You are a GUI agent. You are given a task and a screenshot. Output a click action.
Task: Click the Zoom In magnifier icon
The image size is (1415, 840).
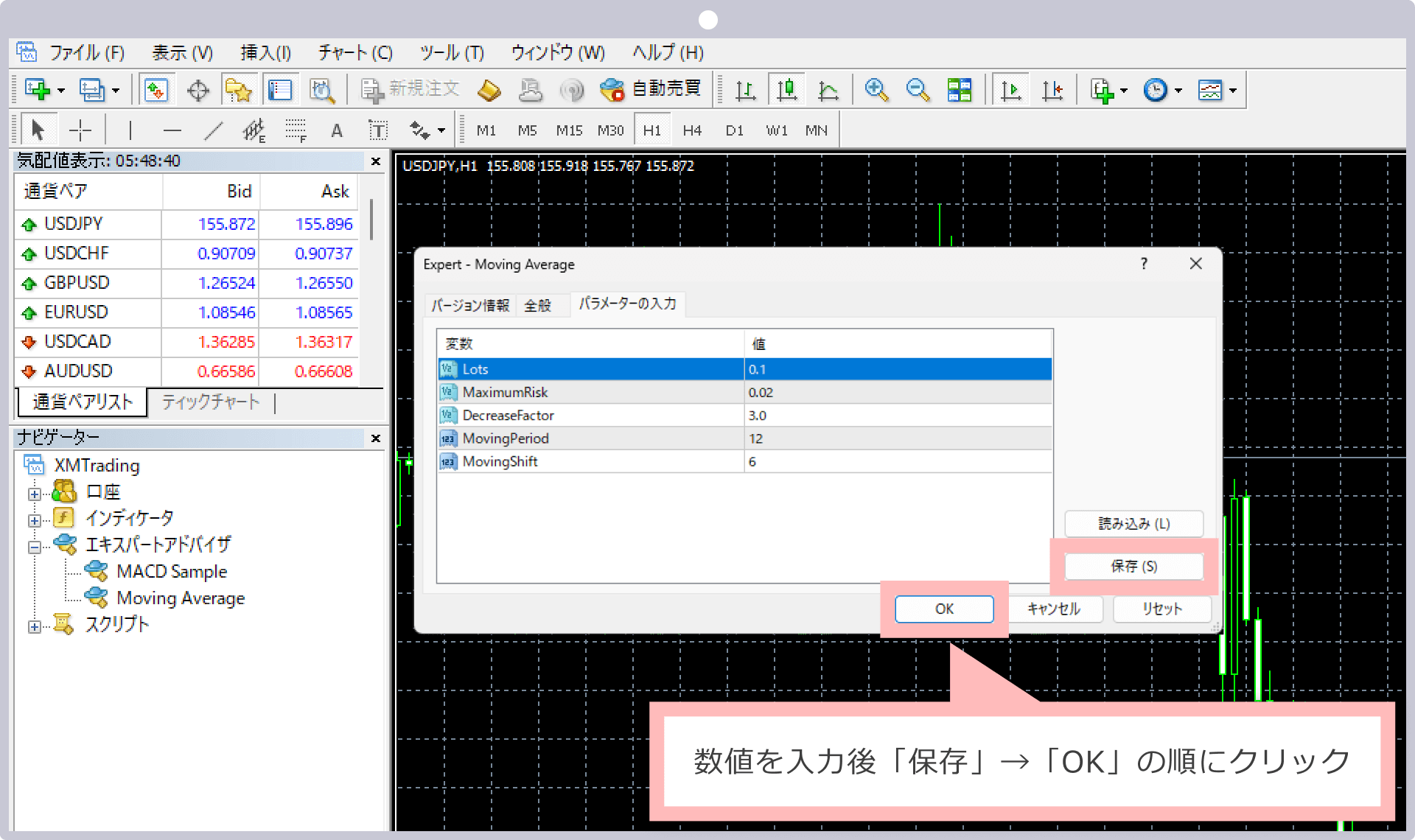[x=876, y=90]
